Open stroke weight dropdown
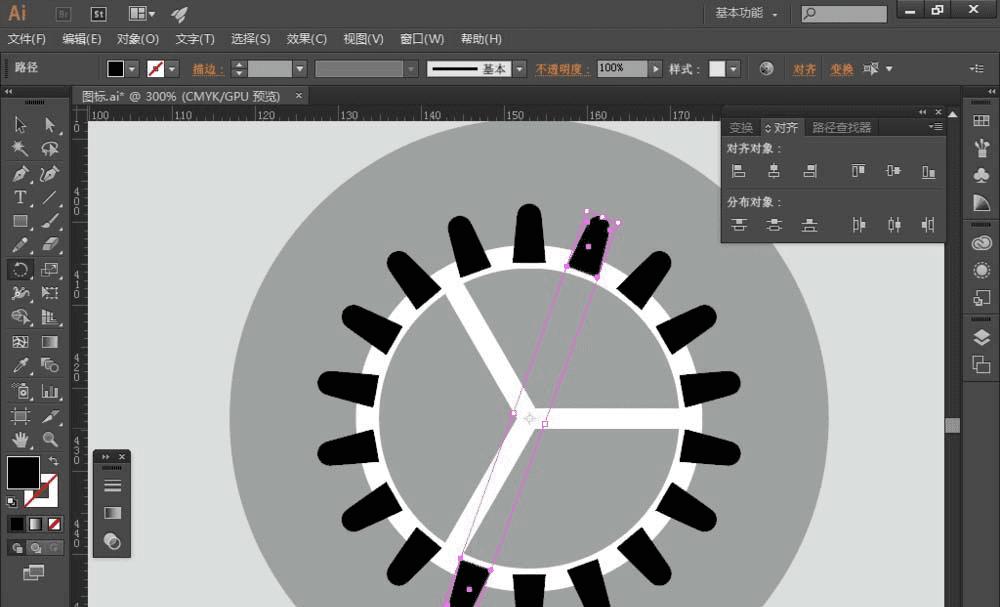The image size is (1000, 607). pyautogui.click(x=300, y=69)
